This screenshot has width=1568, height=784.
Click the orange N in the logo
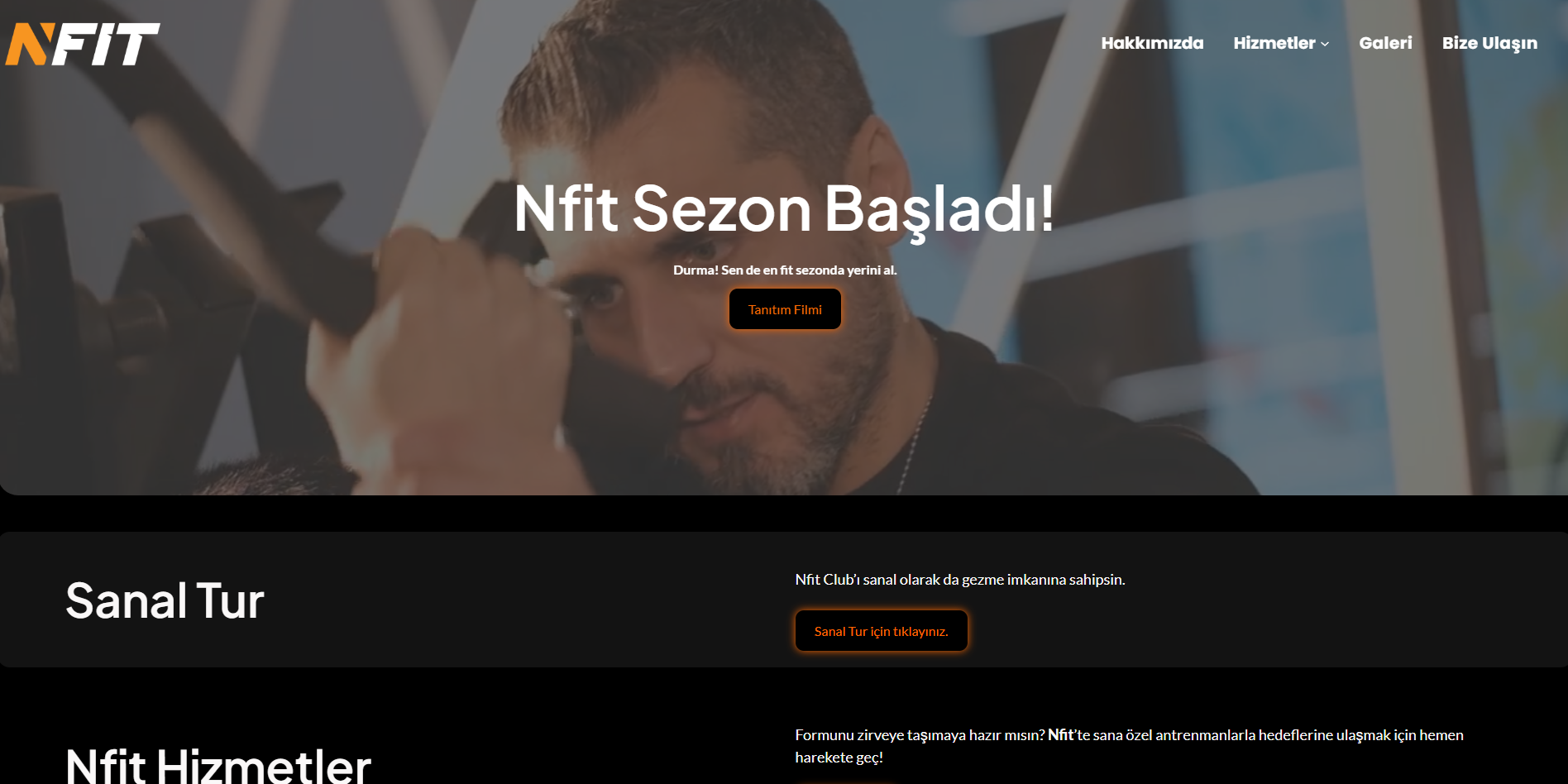click(x=30, y=44)
